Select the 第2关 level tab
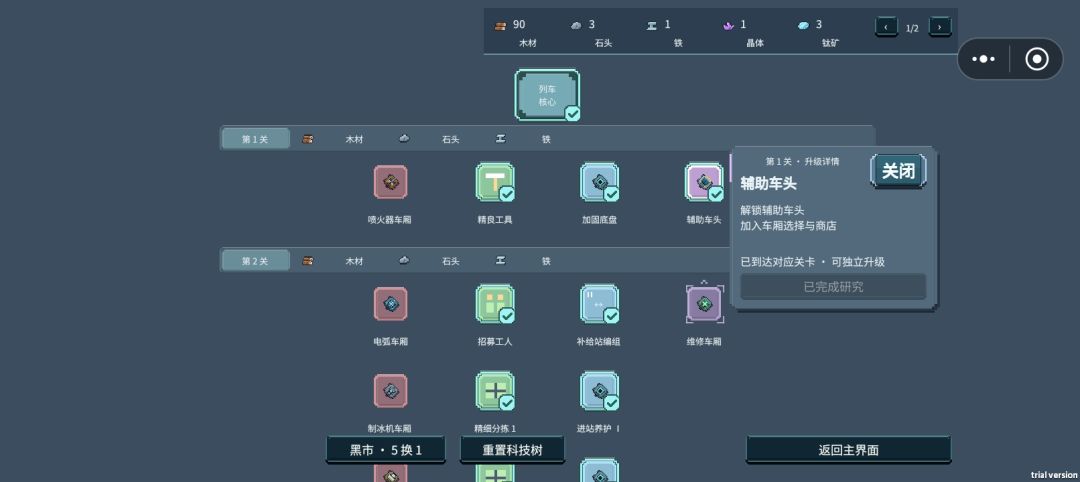1080x482 pixels. (255, 261)
